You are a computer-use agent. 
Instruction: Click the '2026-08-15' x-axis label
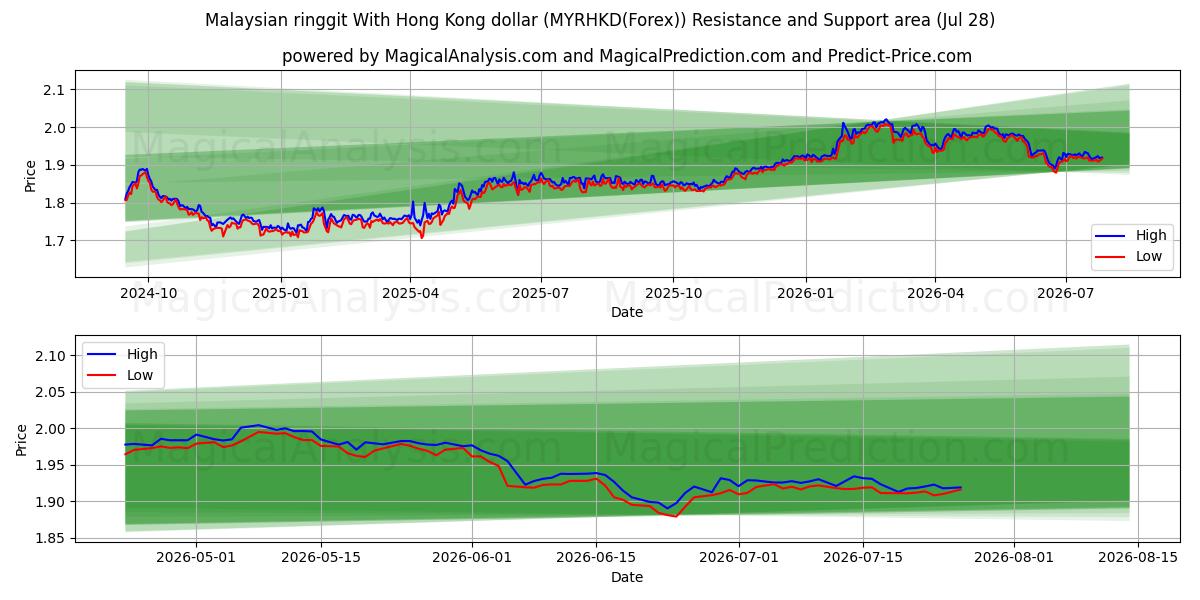(1138, 557)
